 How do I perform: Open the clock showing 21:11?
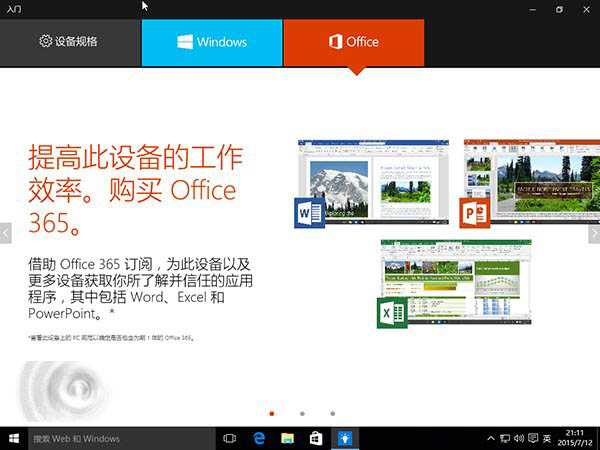[575, 439]
